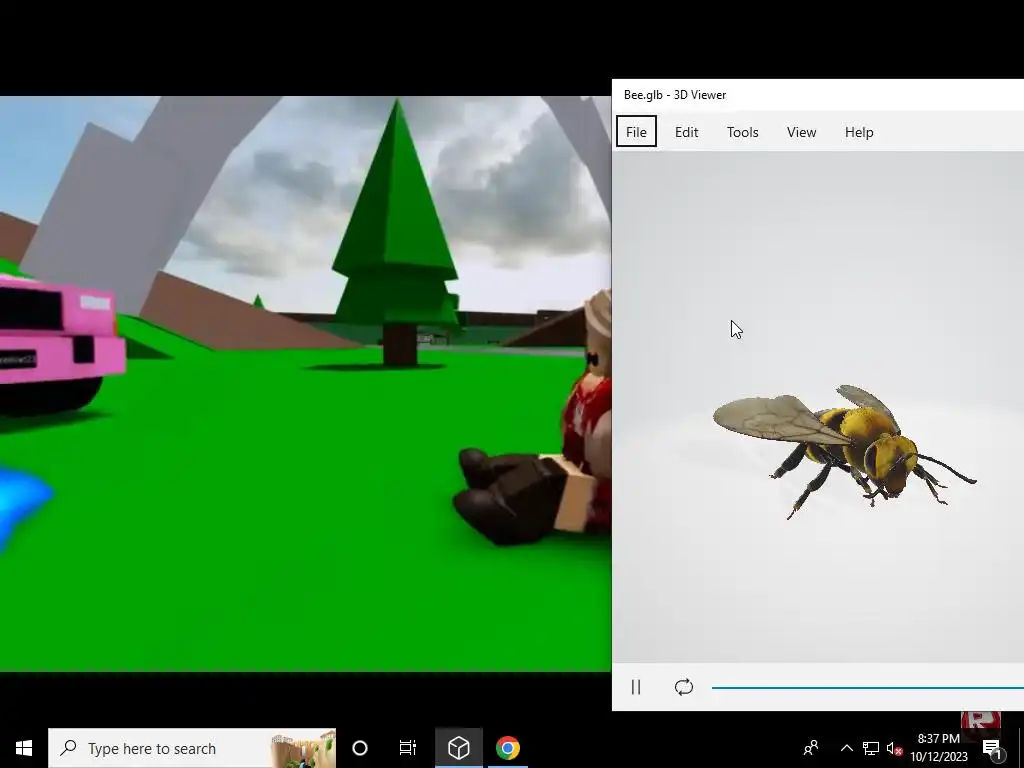1024x768 pixels.
Task: Open the People icon in taskbar
Action: tap(811, 748)
